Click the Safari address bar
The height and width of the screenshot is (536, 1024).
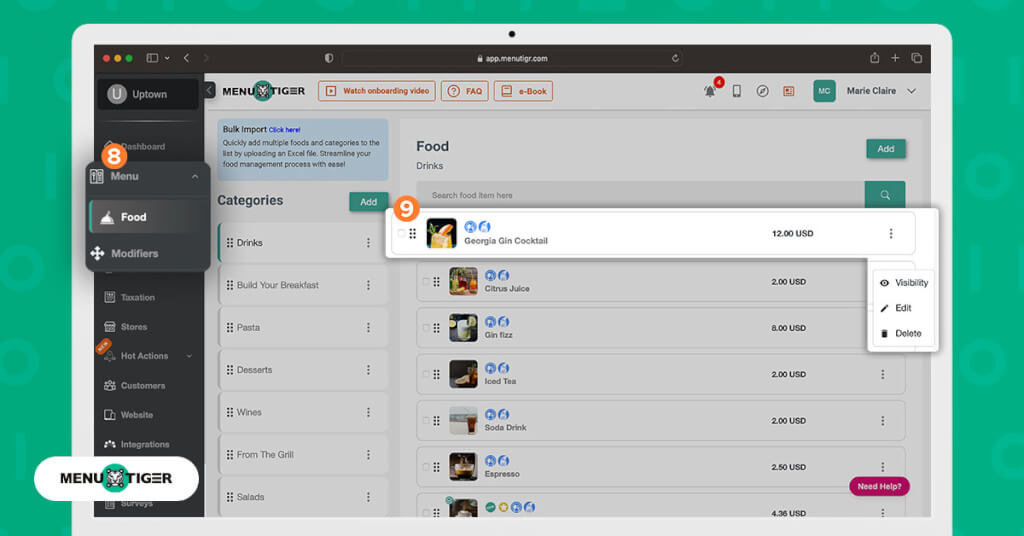[511, 58]
